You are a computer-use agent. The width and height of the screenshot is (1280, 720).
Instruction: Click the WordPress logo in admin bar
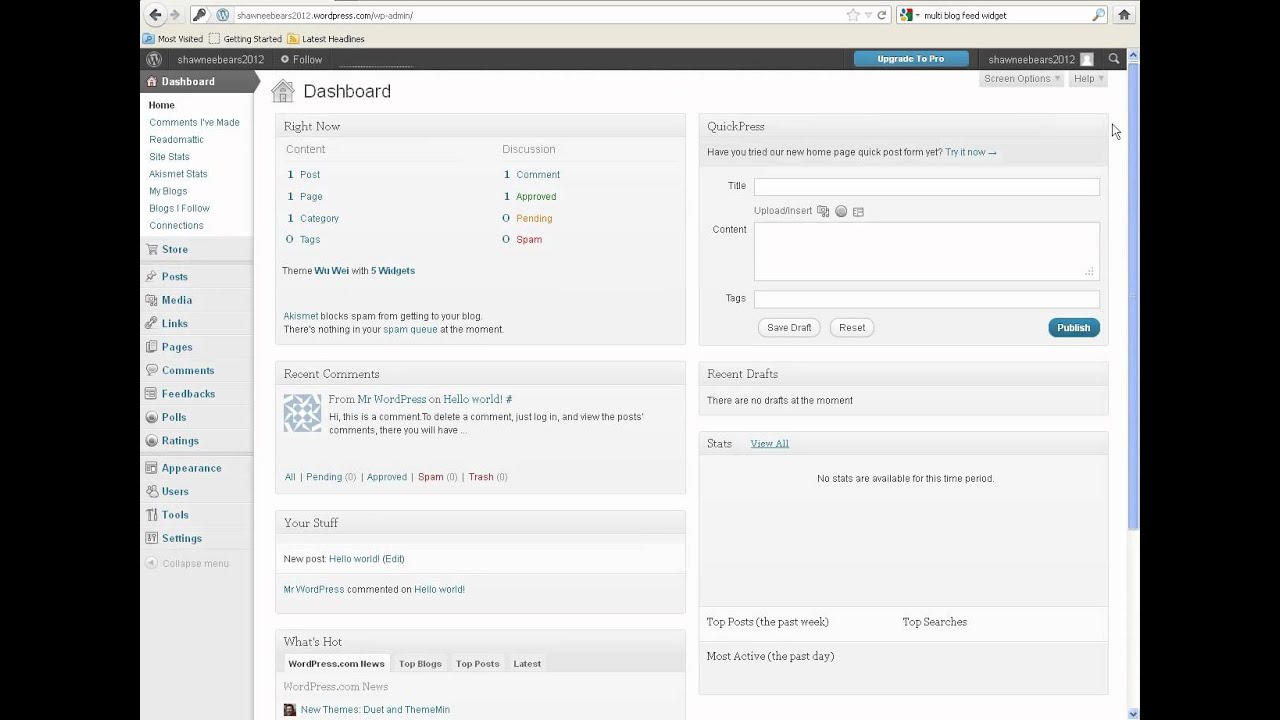click(x=155, y=59)
